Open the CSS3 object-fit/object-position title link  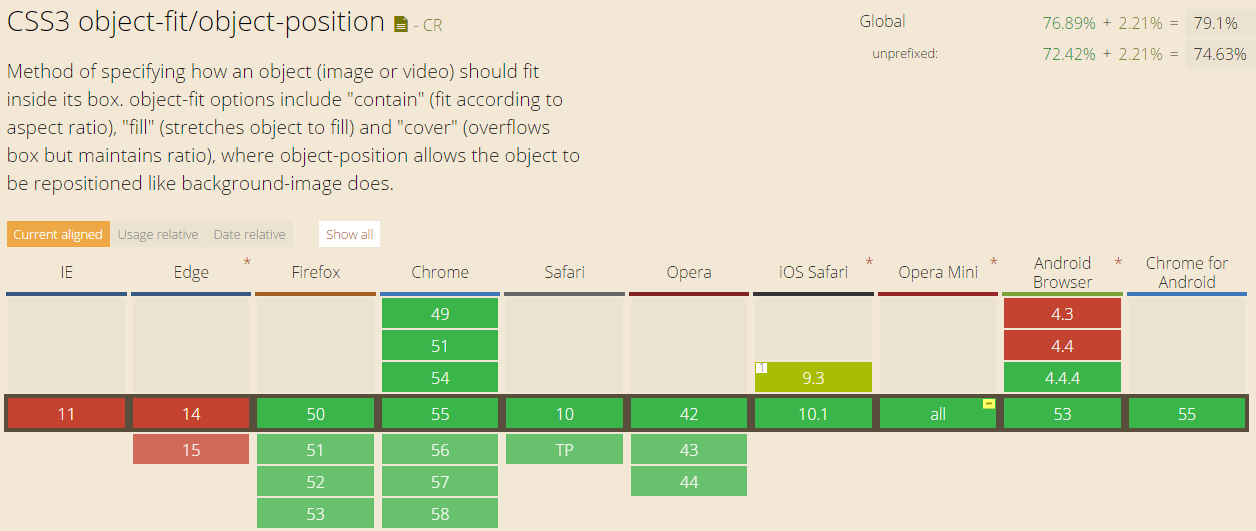click(196, 22)
